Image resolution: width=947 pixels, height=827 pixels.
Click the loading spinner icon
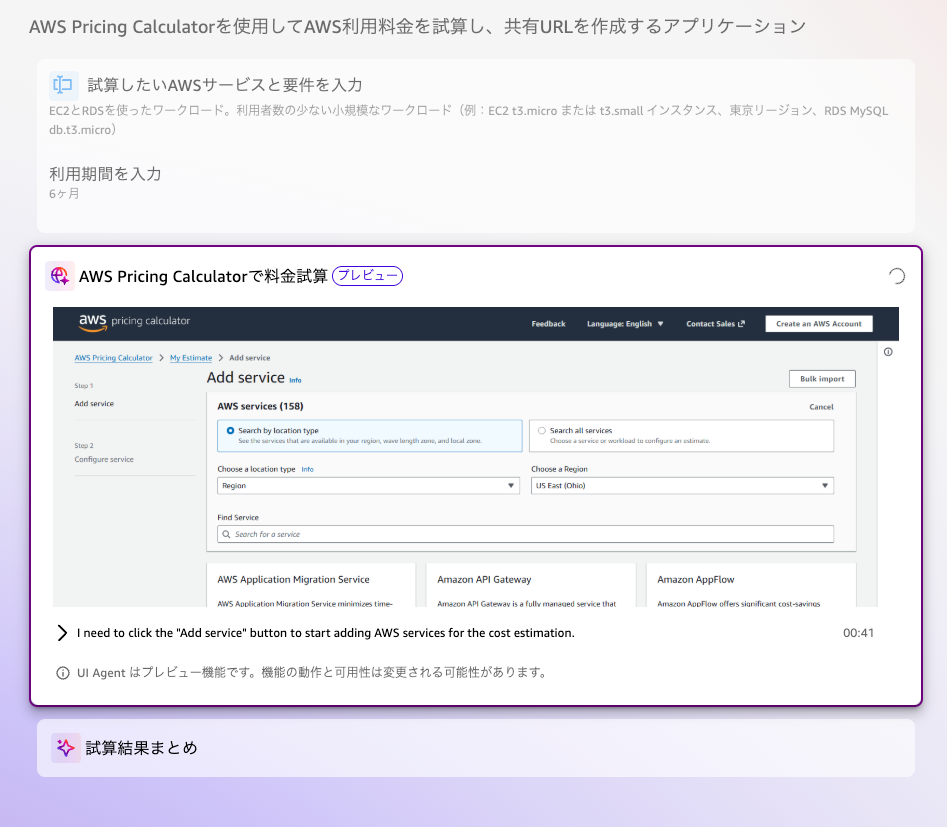point(897,277)
